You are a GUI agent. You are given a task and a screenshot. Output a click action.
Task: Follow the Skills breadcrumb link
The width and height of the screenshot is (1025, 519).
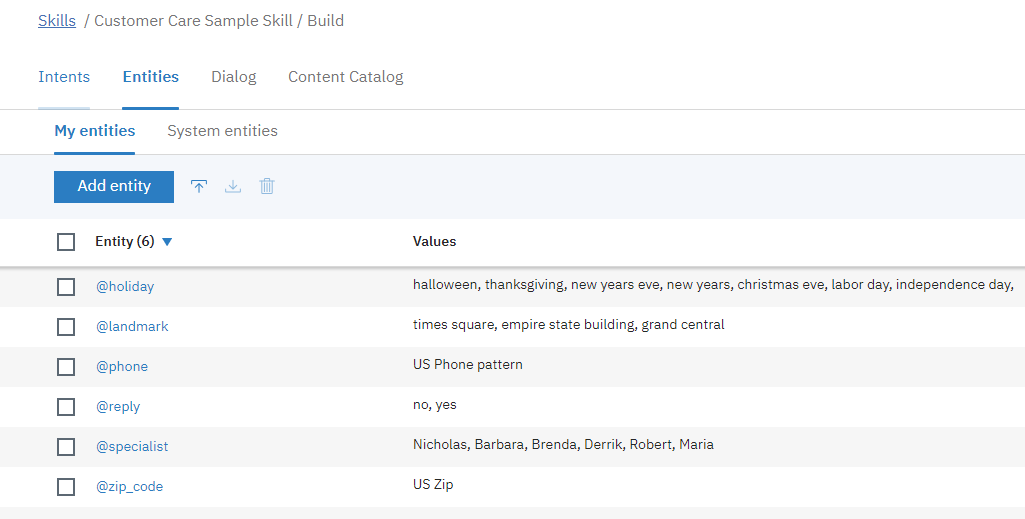pos(57,21)
